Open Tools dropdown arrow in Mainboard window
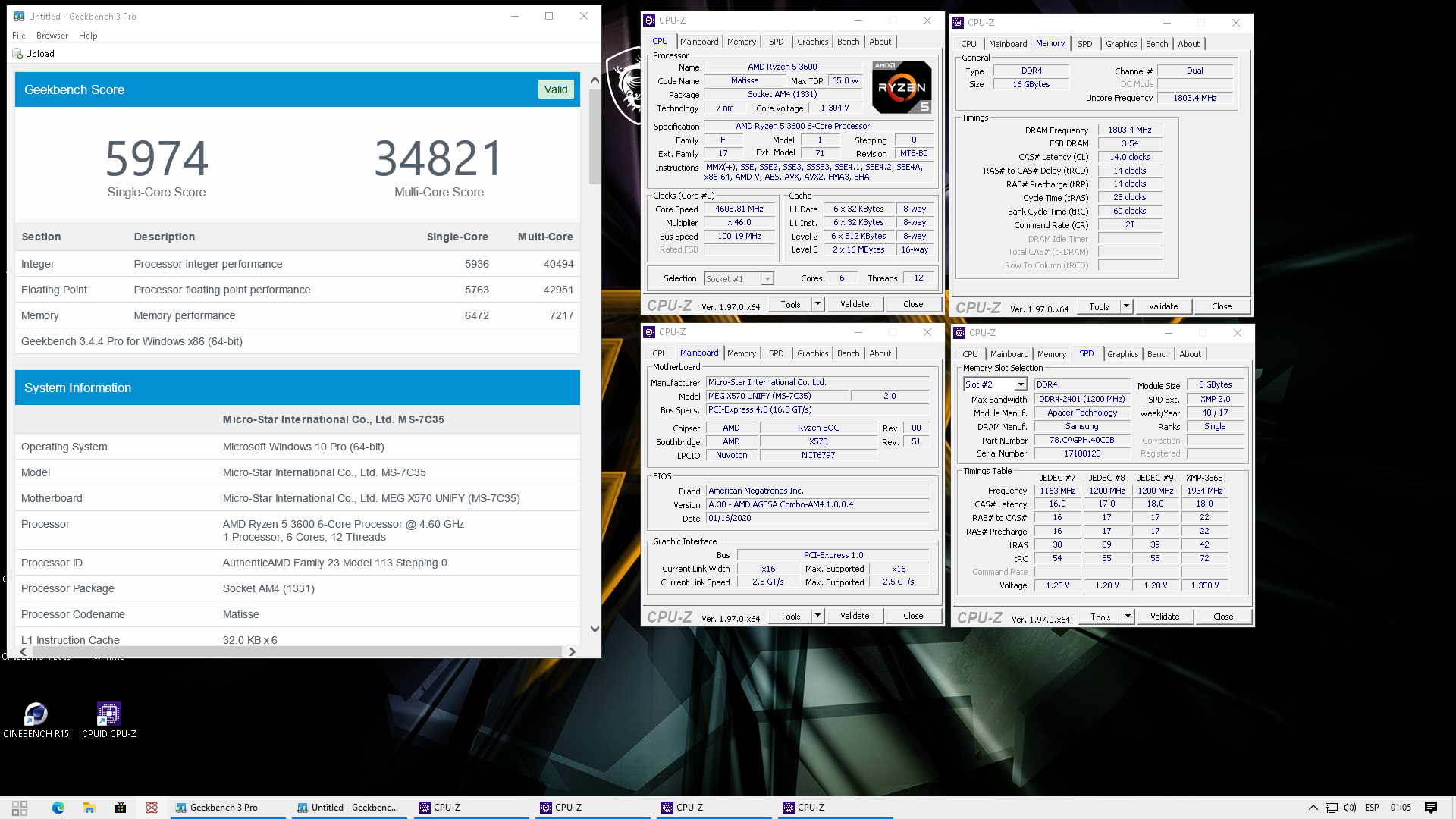The image size is (1456, 819). tap(817, 616)
